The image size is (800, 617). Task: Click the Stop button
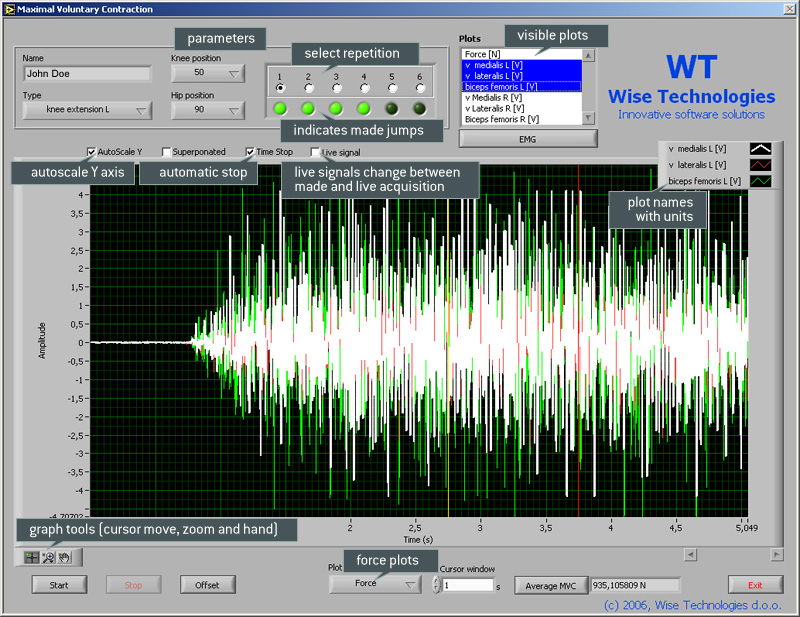pyautogui.click(x=134, y=585)
